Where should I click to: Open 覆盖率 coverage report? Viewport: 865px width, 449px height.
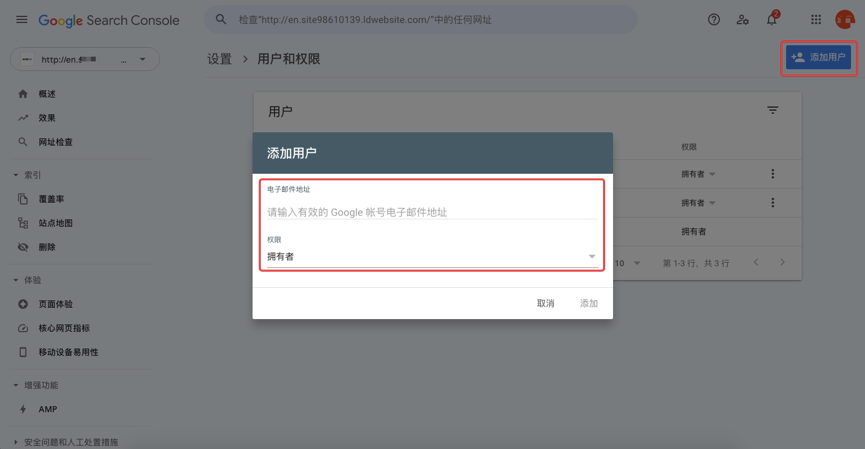point(51,199)
